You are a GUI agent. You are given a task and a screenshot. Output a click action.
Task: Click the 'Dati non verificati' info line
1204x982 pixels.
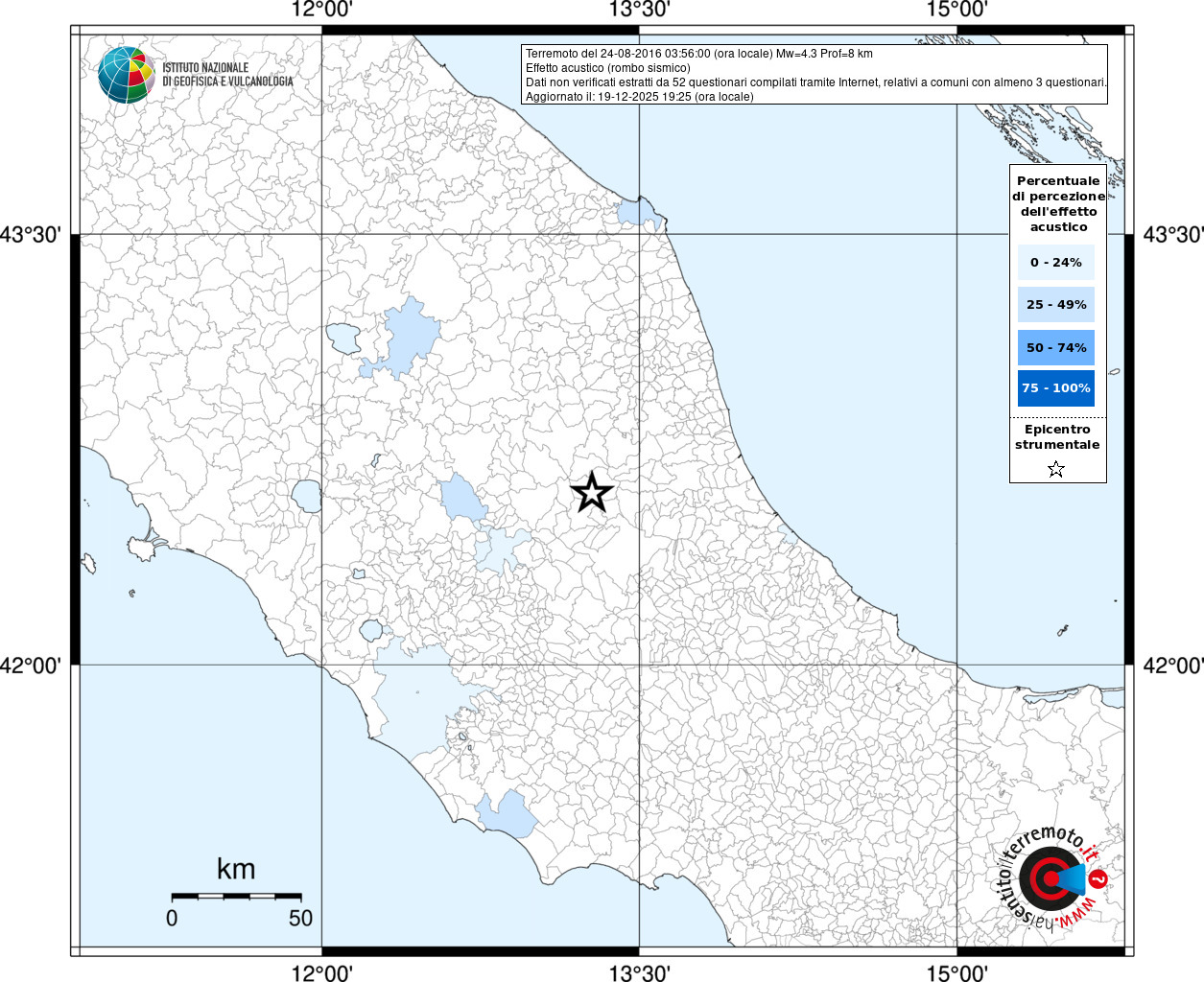pos(816,82)
